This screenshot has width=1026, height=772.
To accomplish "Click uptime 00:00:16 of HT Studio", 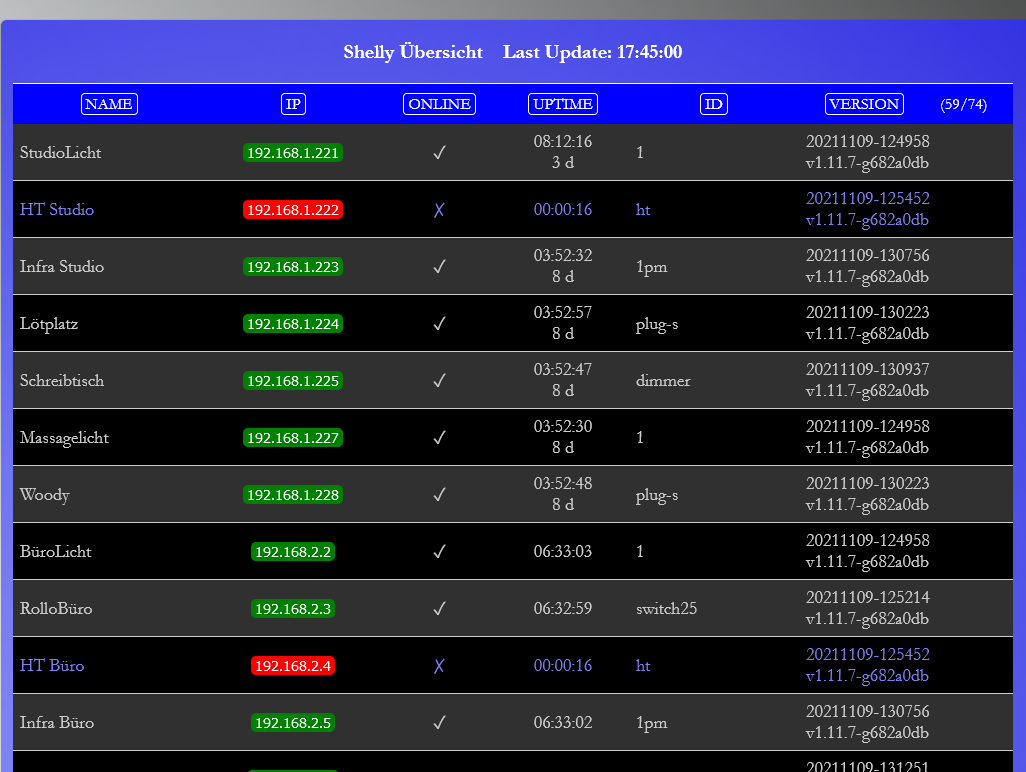I will 563,209.
